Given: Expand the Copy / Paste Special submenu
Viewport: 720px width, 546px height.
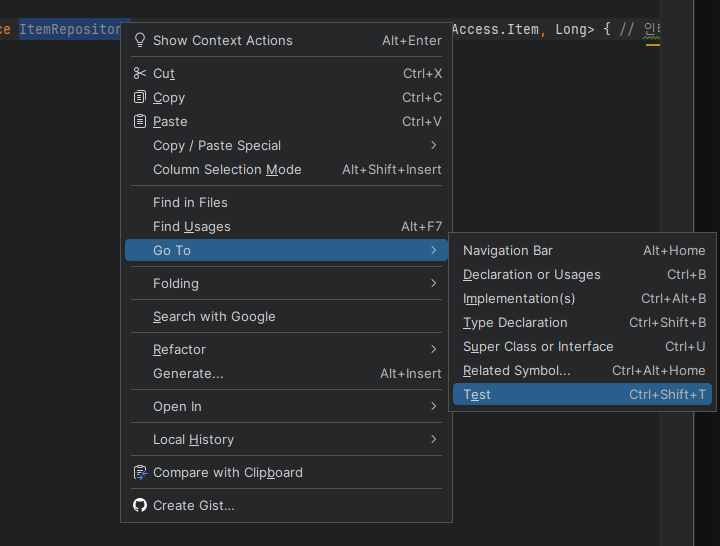Looking at the screenshot, I should coord(433,145).
